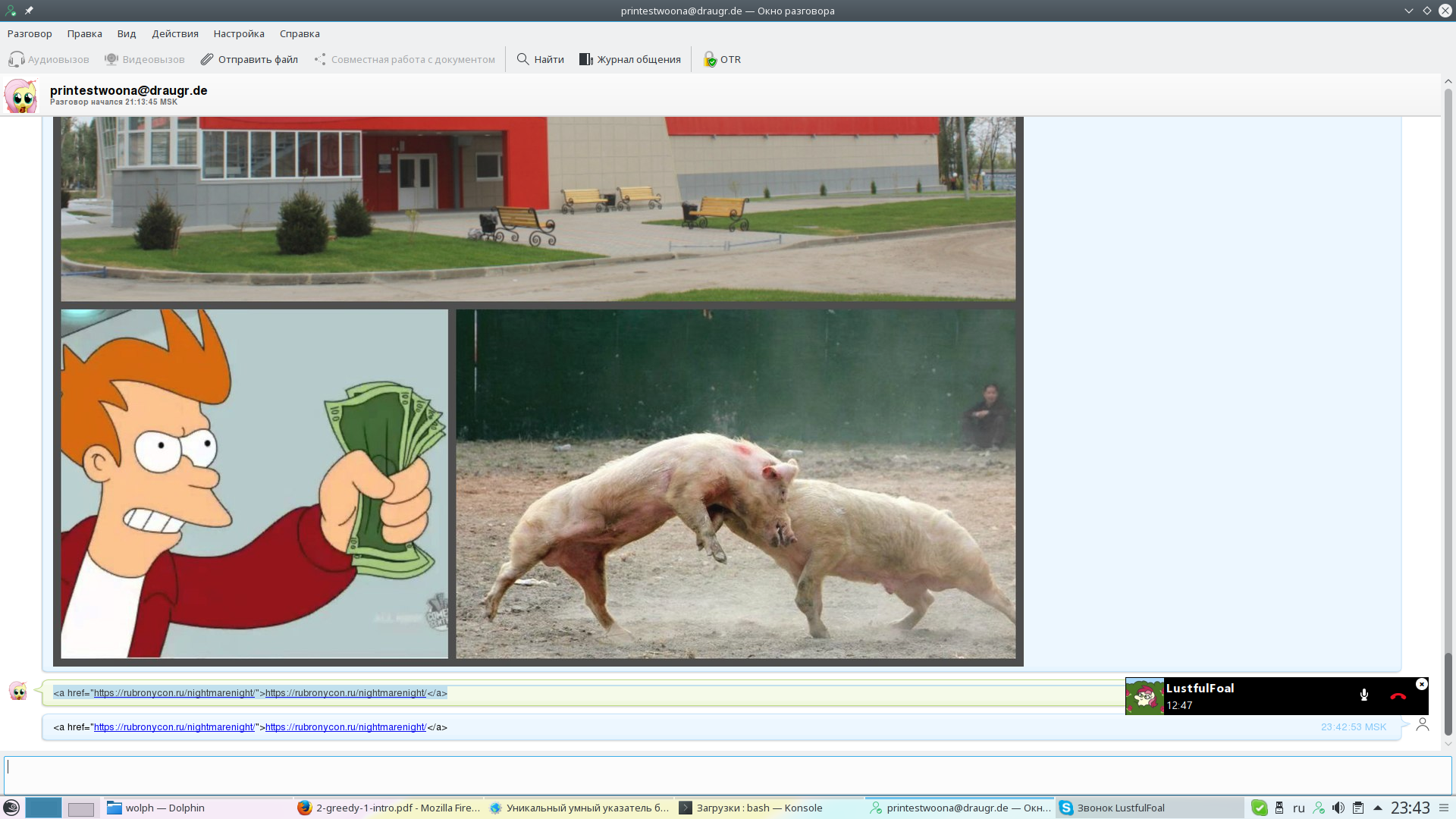
Task: Click window menu icon in title bar
Action: 11,11
